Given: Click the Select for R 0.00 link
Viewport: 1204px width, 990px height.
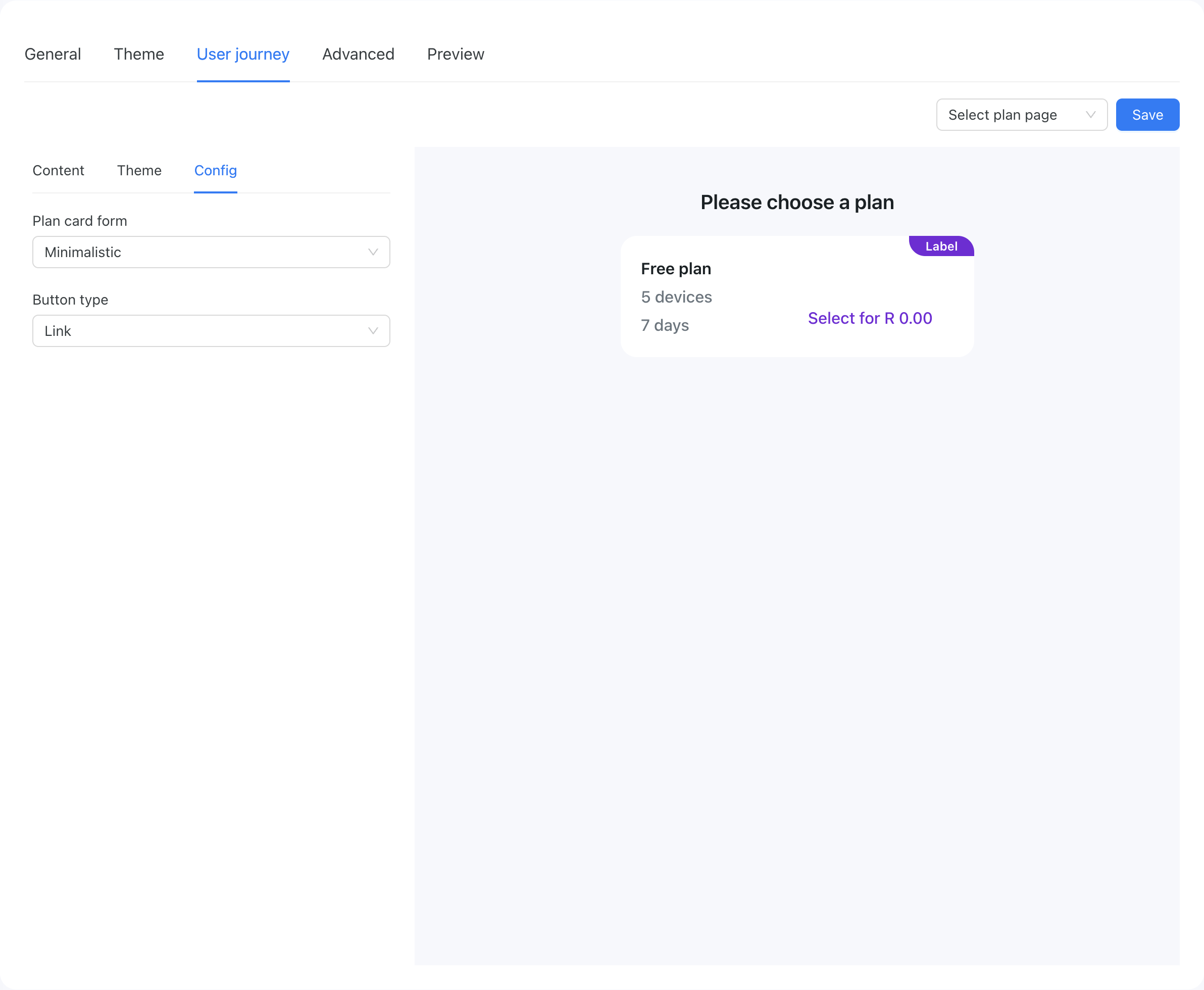Looking at the screenshot, I should pos(870,318).
